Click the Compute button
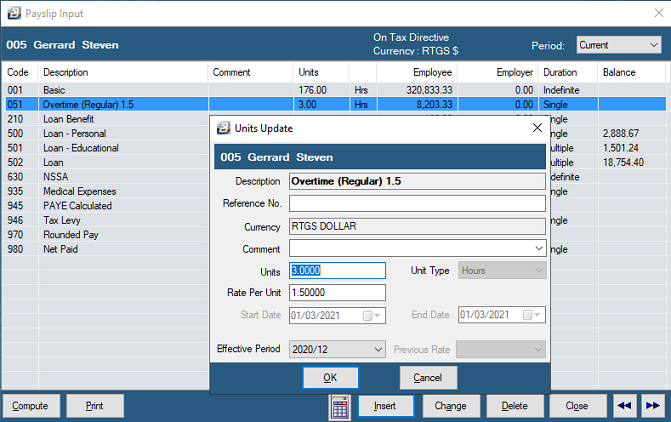This screenshot has height=422, width=671. tap(31, 406)
